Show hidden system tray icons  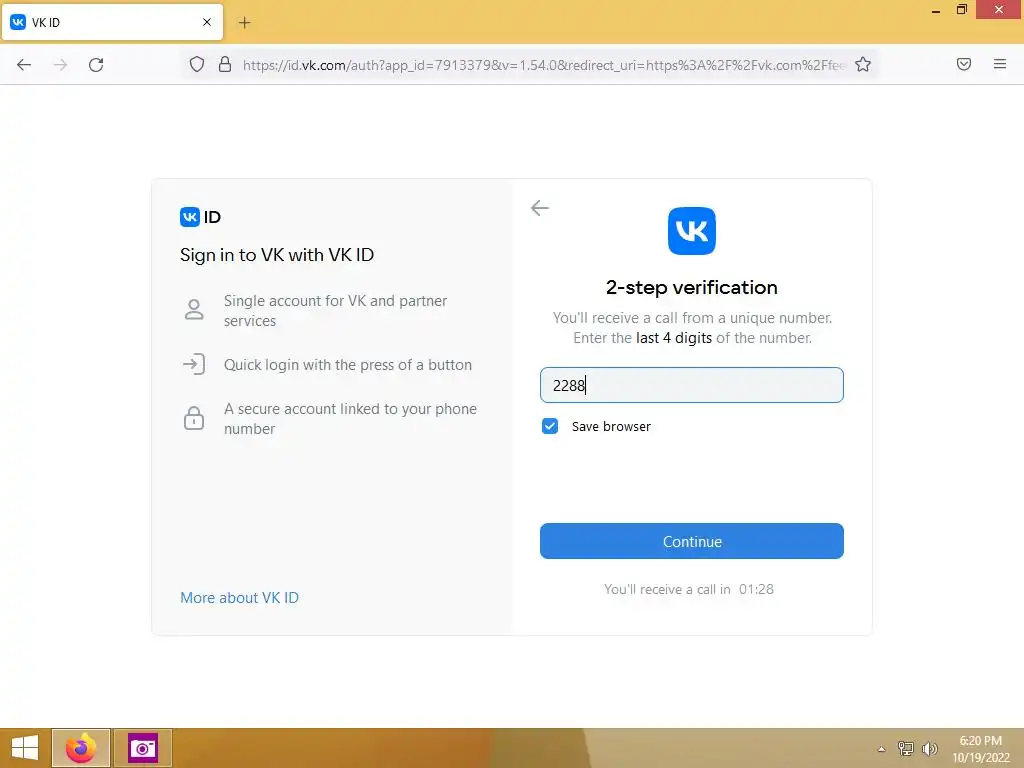point(882,749)
